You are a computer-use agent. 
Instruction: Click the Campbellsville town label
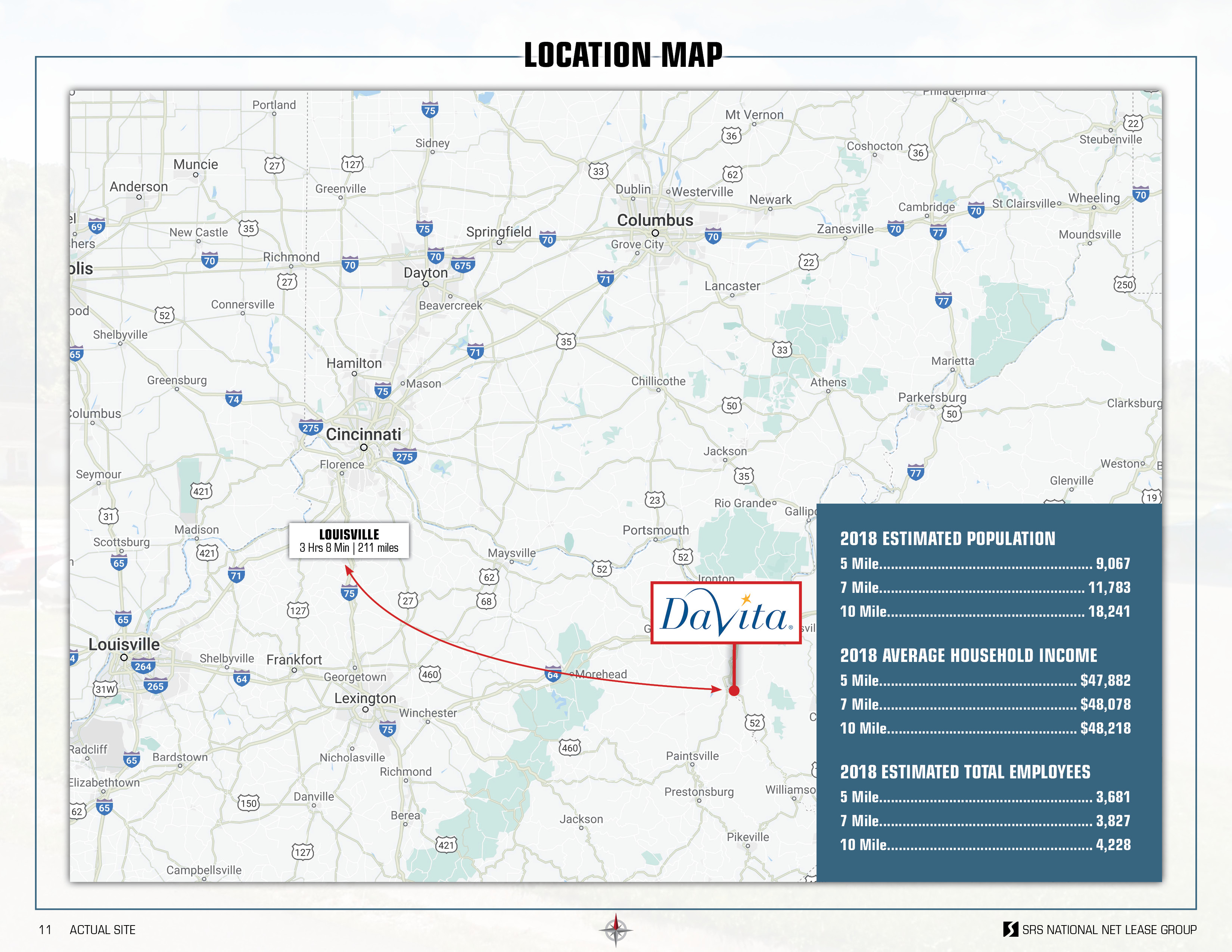pyautogui.click(x=203, y=870)
